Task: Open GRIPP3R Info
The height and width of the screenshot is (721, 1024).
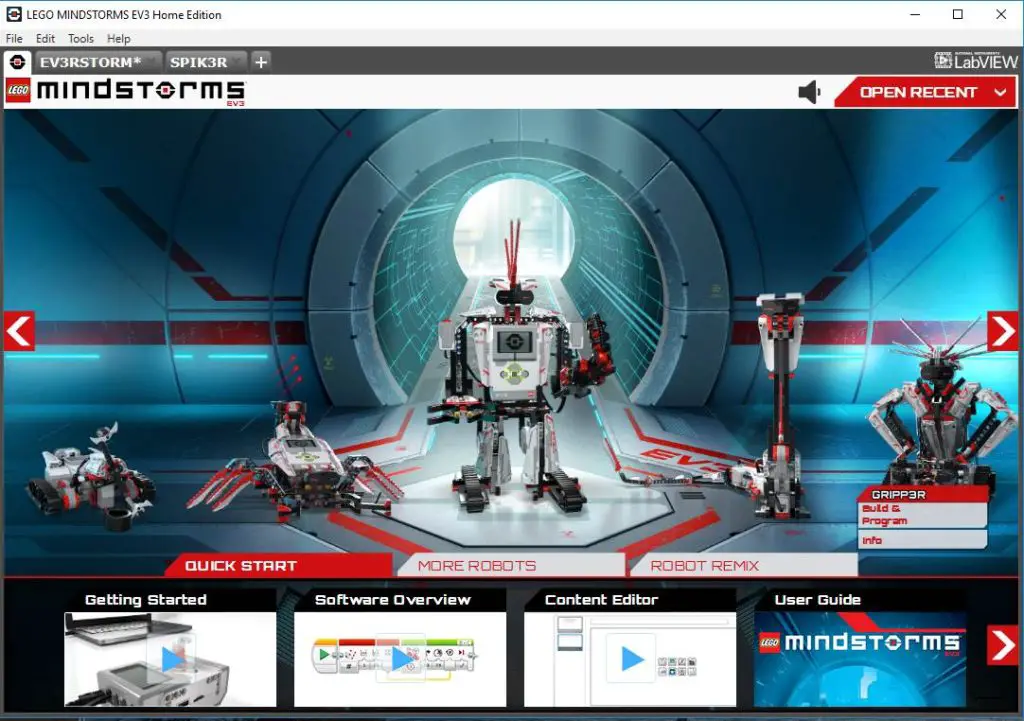Action: point(922,540)
